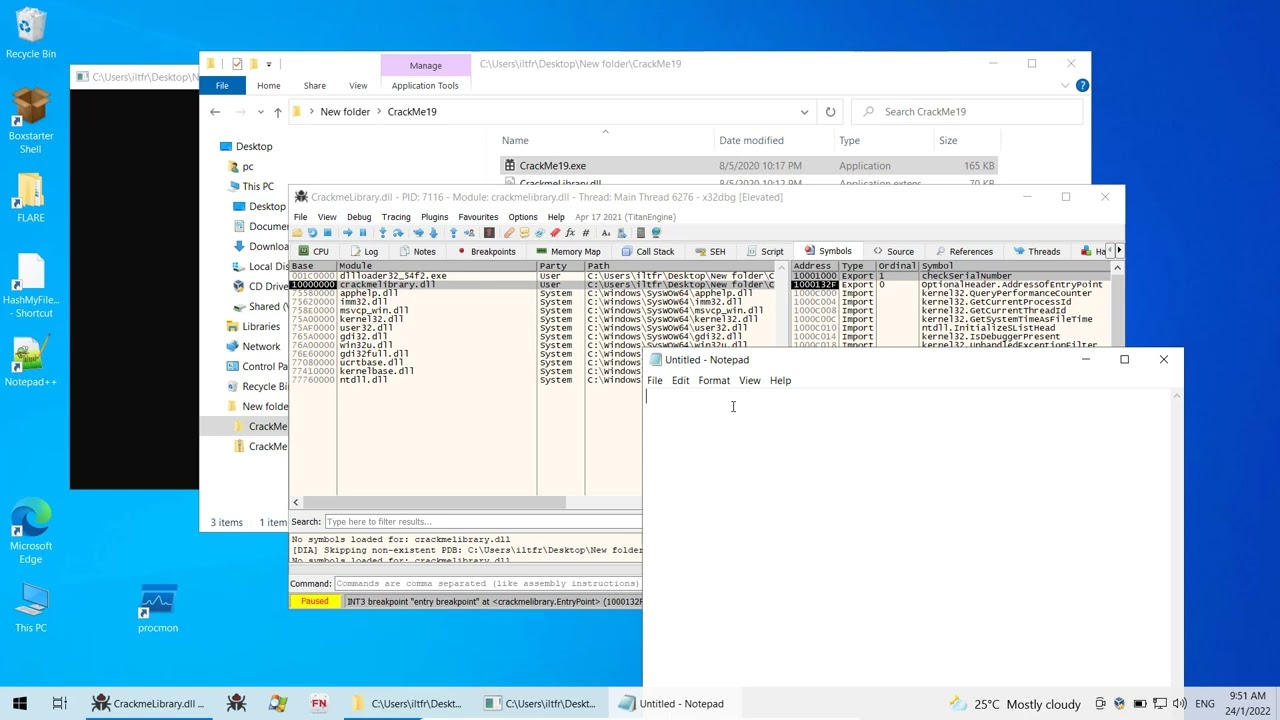Click the Comments icon in x32dbg toolbar
This screenshot has width=1280, height=720.
pyautogui.click(x=524, y=233)
